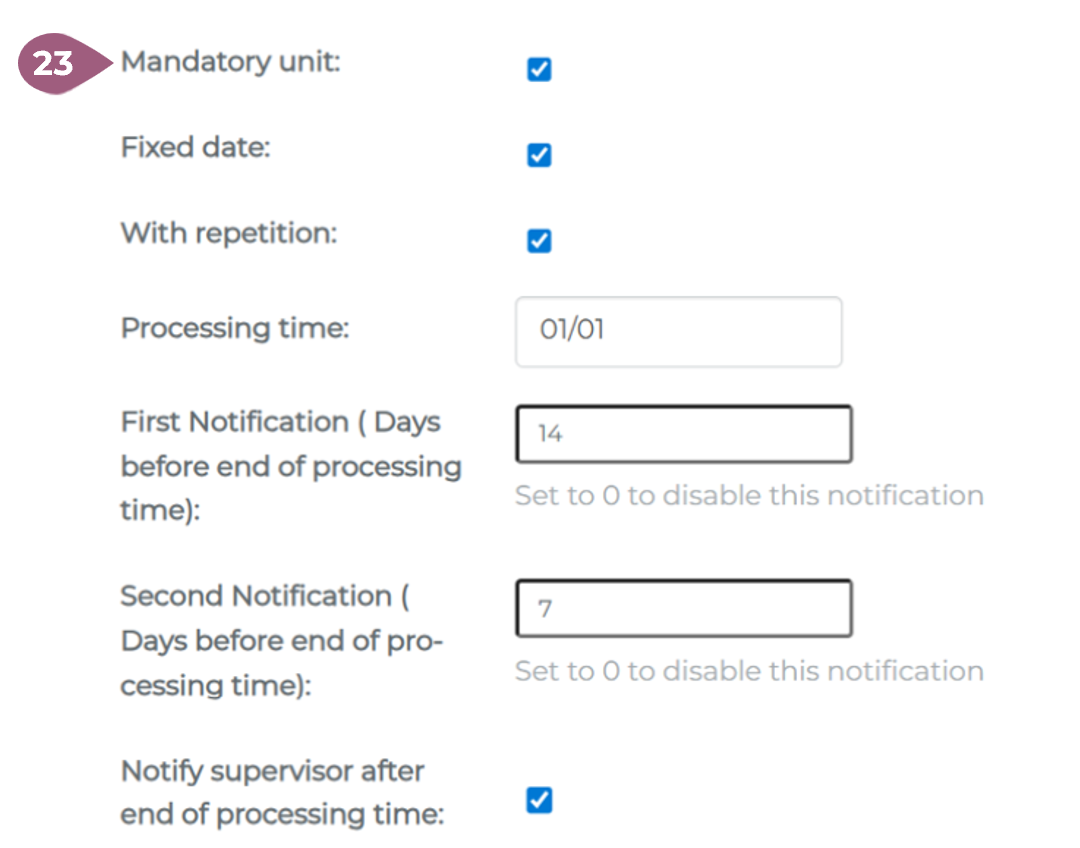
Task: Disable the With repetition checkbox
Action: (539, 242)
